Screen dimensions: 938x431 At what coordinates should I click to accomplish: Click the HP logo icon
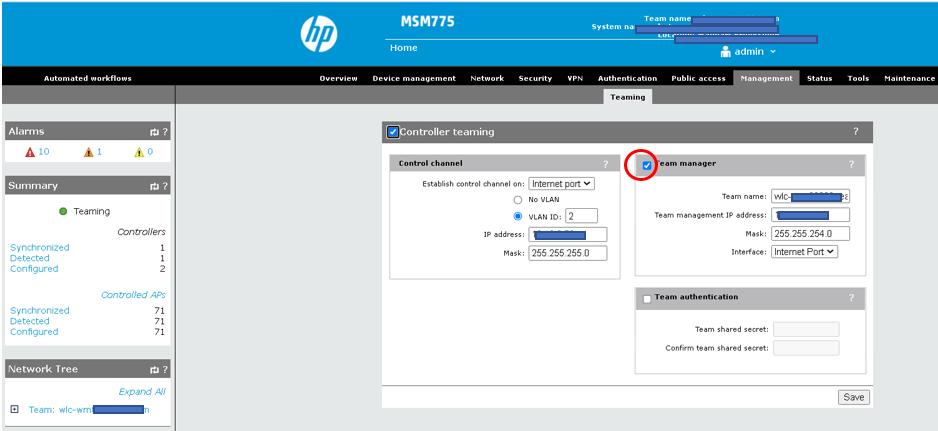pyautogui.click(x=319, y=34)
